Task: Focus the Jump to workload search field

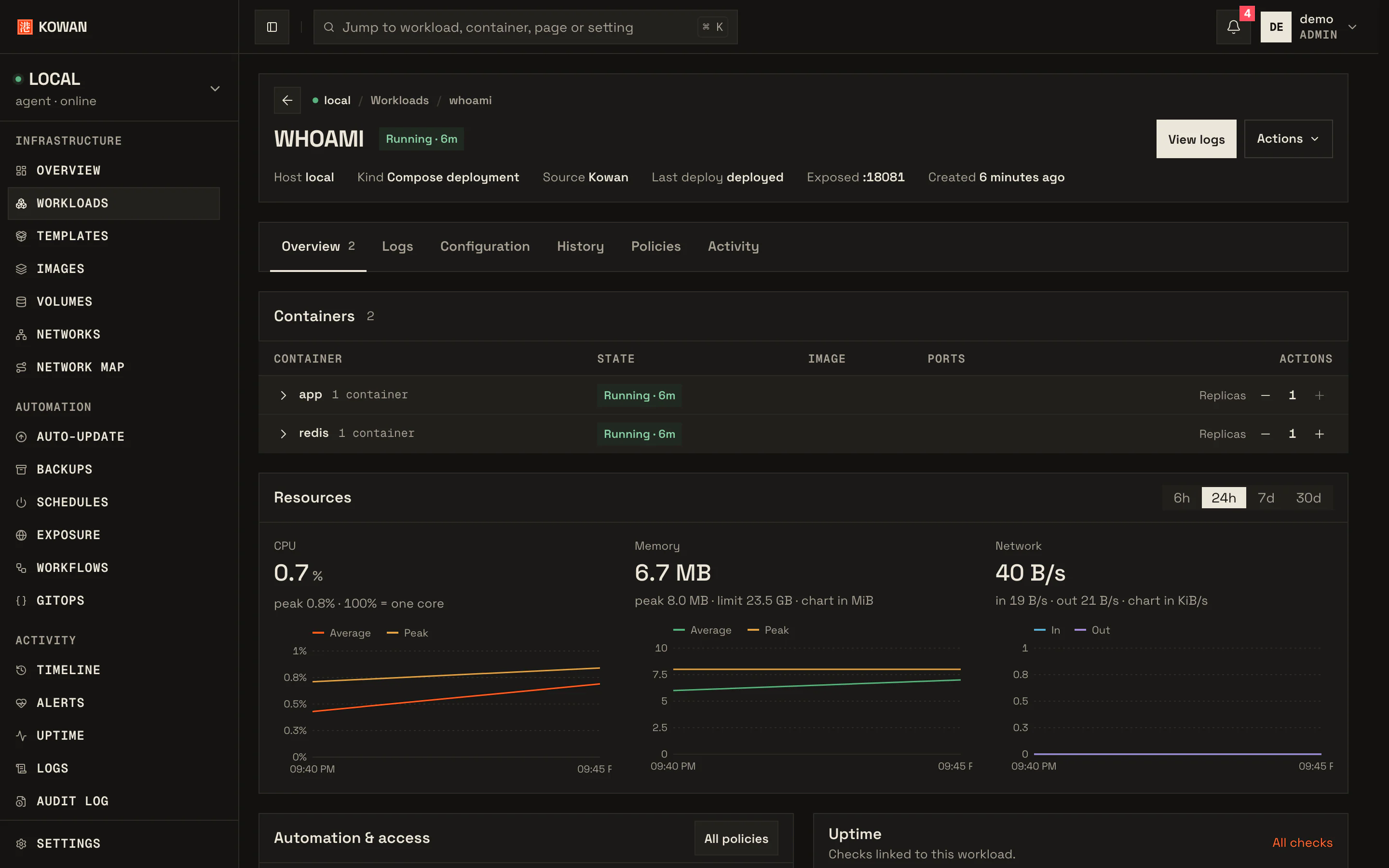Action: point(525,27)
